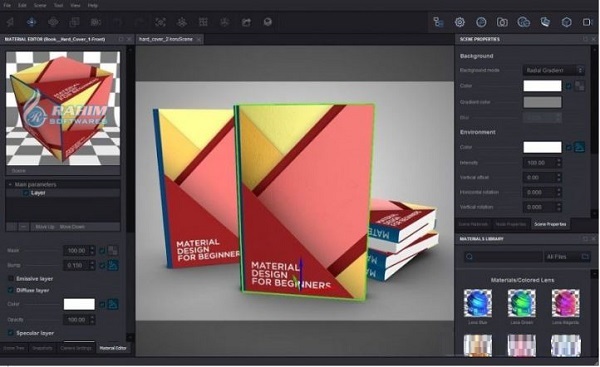Click the fit-to-view focus toolbar icon
The image size is (600, 367).
(x=160, y=22)
